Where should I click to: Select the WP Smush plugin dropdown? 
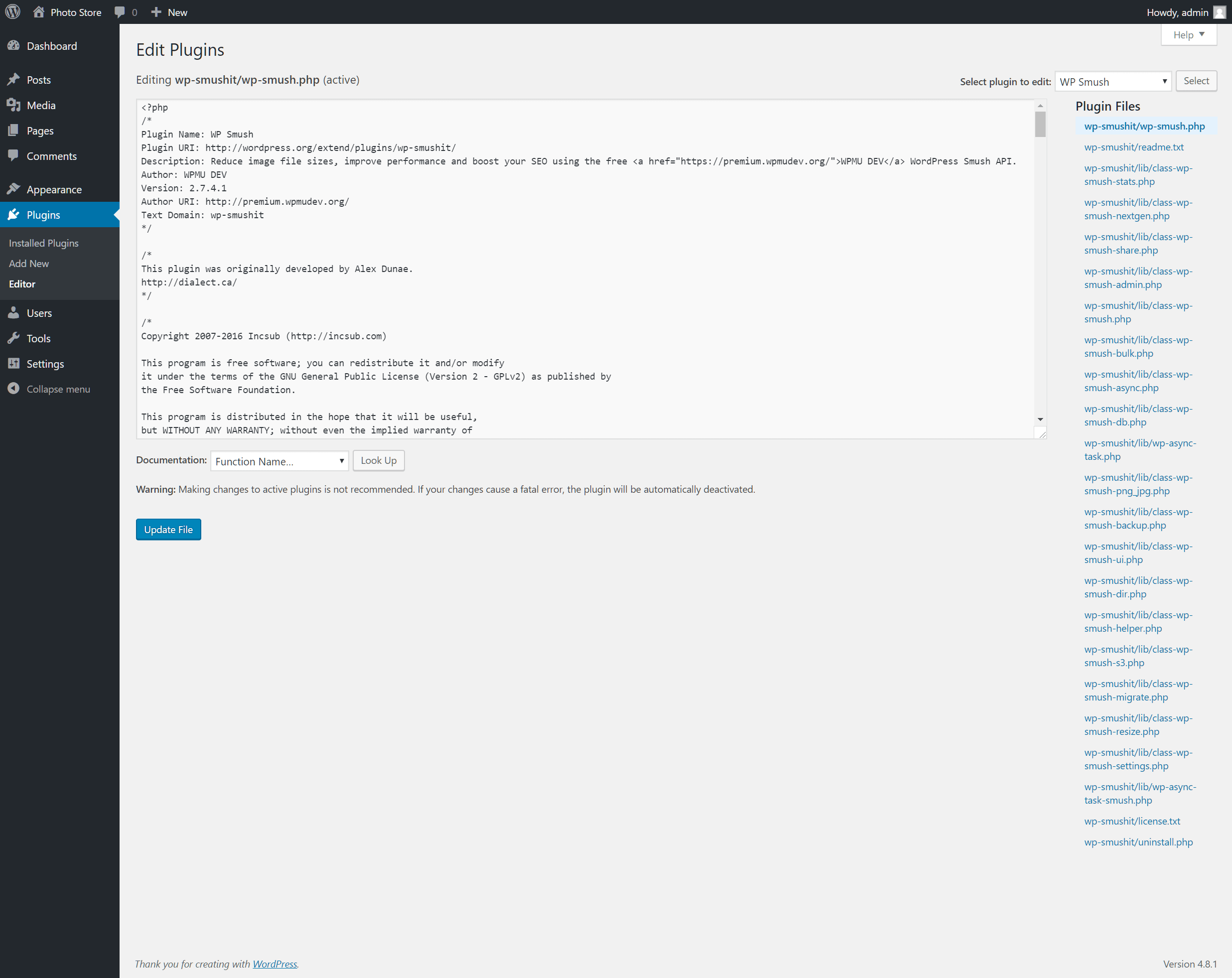pos(1113,81)
